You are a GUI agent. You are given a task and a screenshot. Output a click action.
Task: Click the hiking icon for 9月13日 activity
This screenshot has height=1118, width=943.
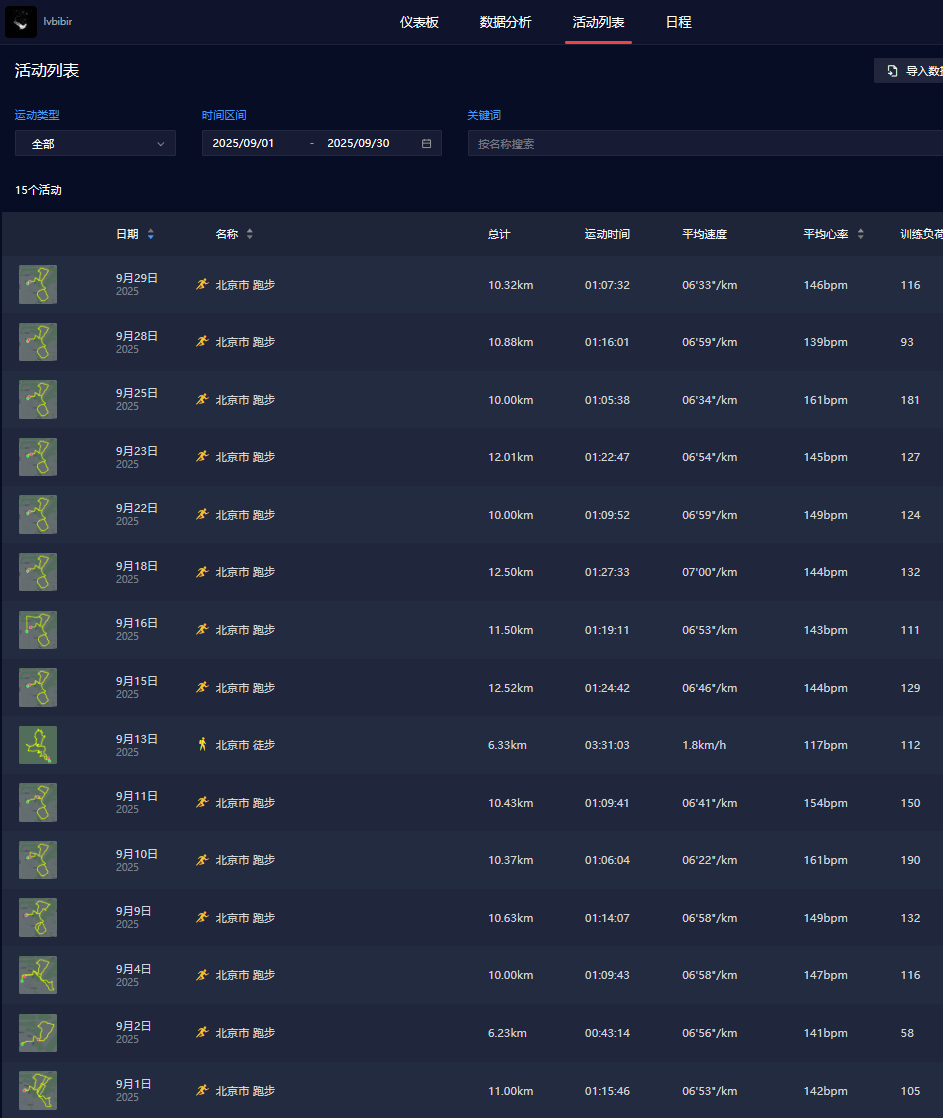pos(202,745)
